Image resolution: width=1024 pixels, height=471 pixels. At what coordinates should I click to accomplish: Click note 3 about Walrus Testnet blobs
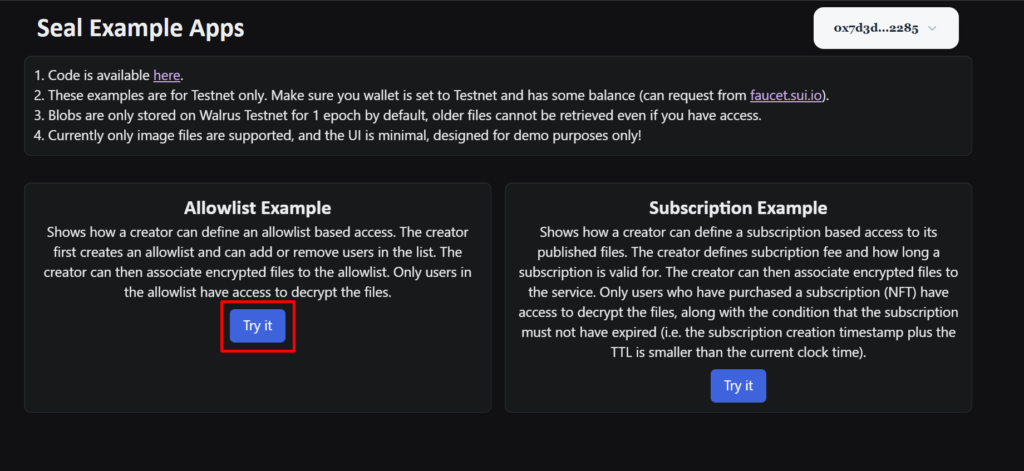pyautogui.click(x=398, y=117)
